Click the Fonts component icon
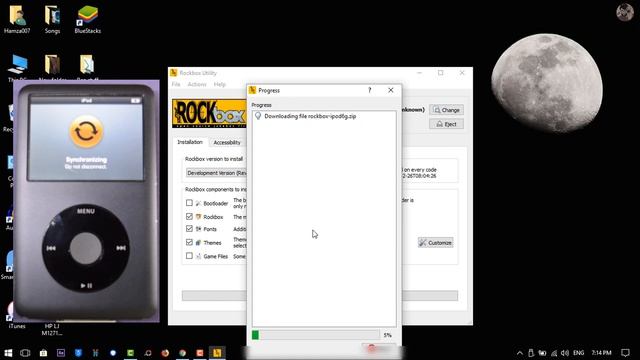640x360 pixels. coord(198,229)
